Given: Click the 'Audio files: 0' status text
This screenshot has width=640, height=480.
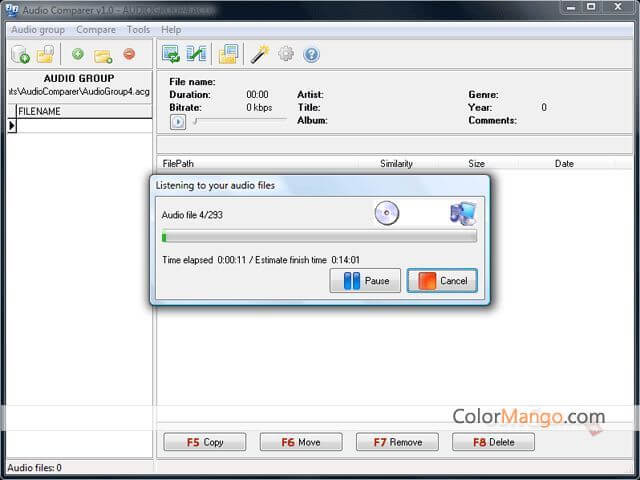Looking at the screenshot, I should click(35, 468).
